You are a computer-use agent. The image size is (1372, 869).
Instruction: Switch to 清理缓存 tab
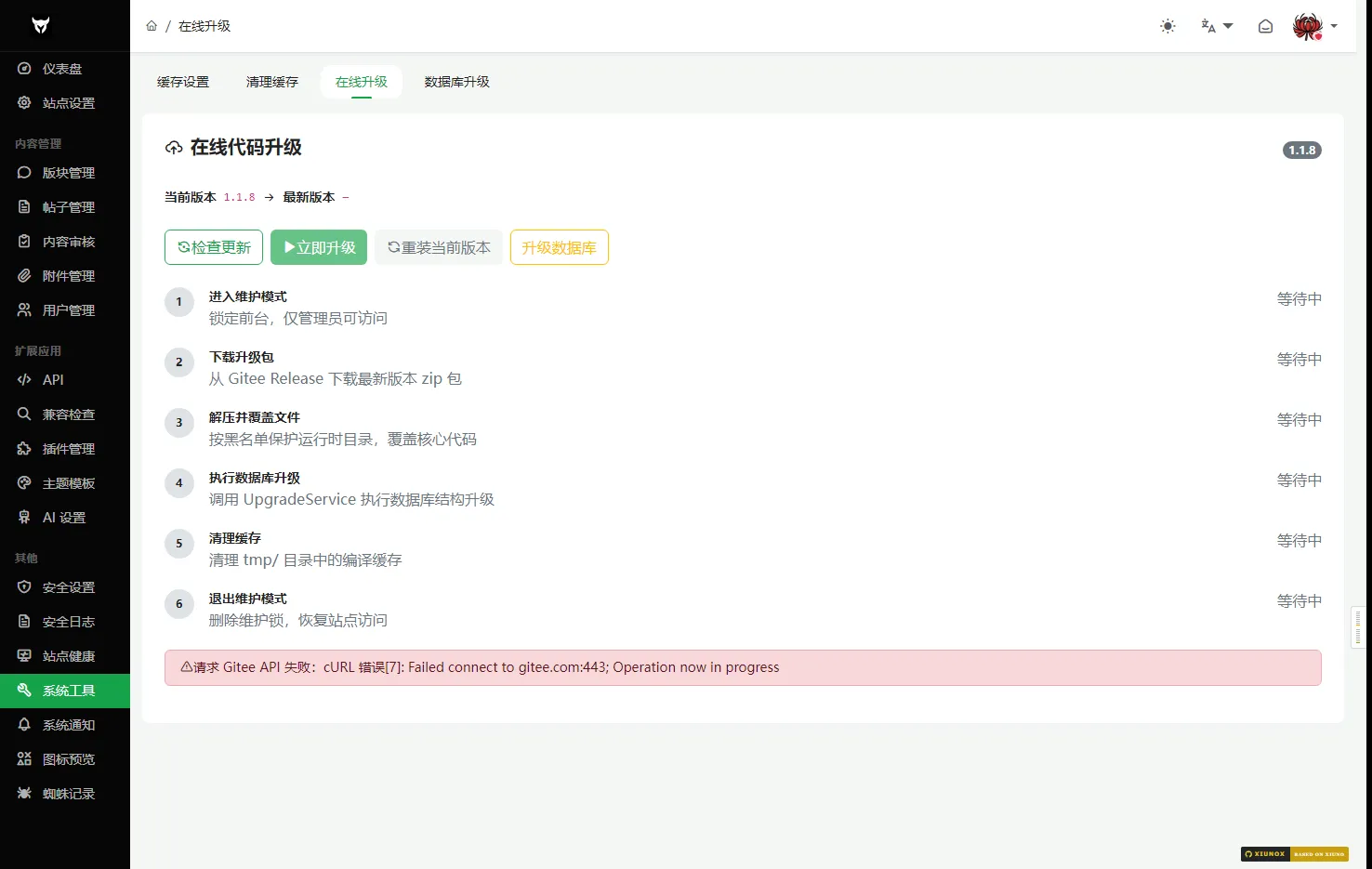(x=272, y=82)
